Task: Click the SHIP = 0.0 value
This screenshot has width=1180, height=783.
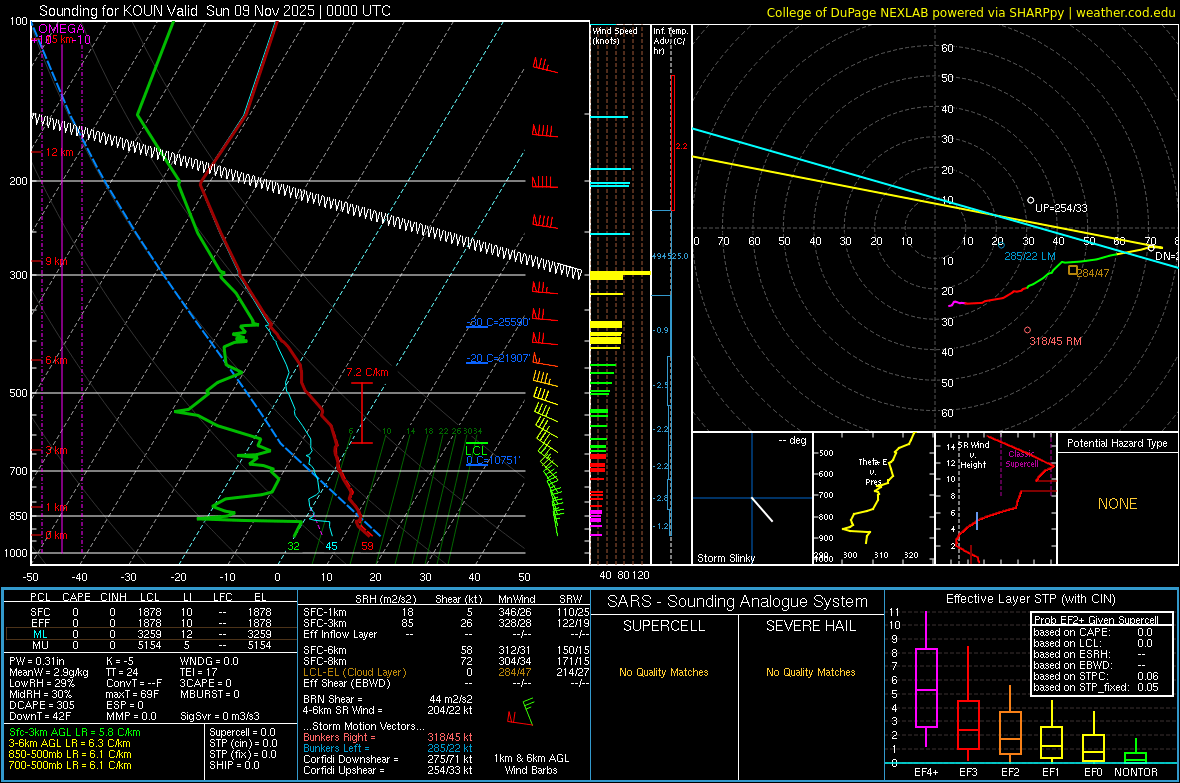Action: [234, 766]
